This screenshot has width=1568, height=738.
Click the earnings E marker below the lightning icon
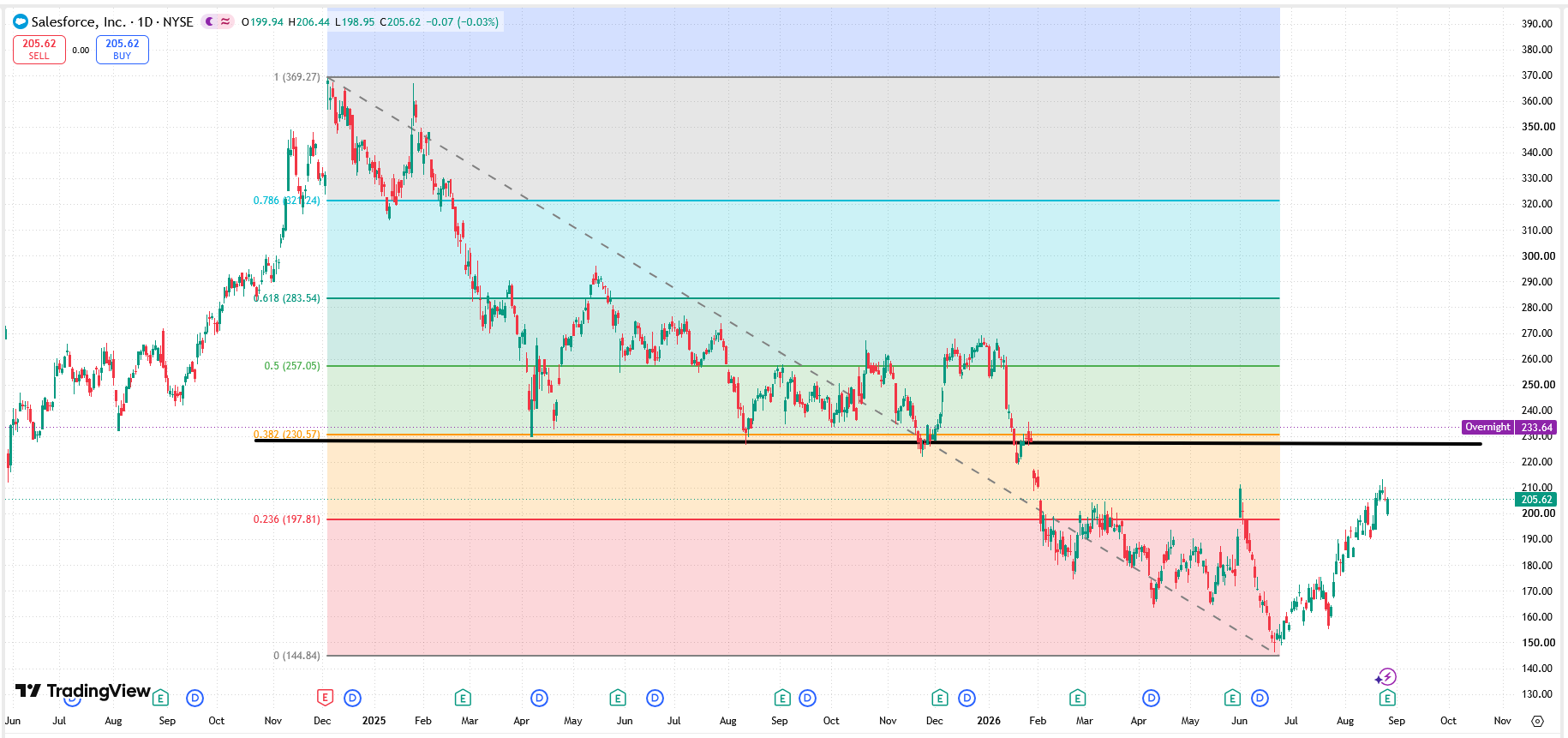click(1387, 698)
